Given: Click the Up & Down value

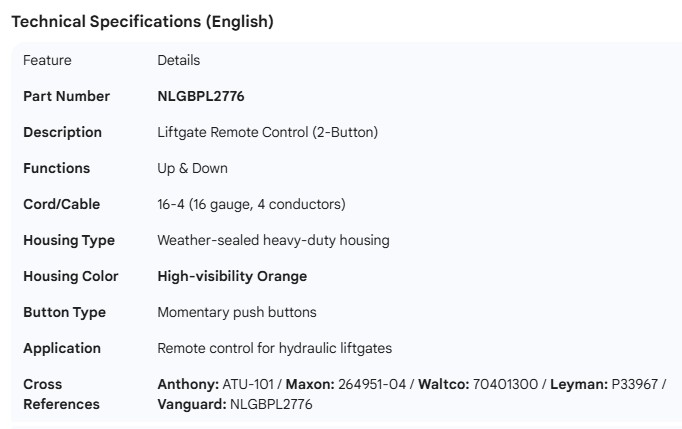Looking at the screenshot, I should [192, 168].
